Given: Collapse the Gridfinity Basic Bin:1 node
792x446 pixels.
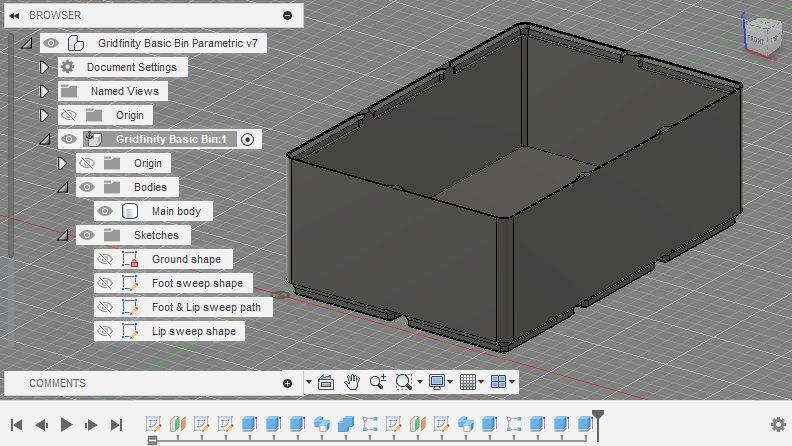Looking at the screenshot, I should (45, 139).
